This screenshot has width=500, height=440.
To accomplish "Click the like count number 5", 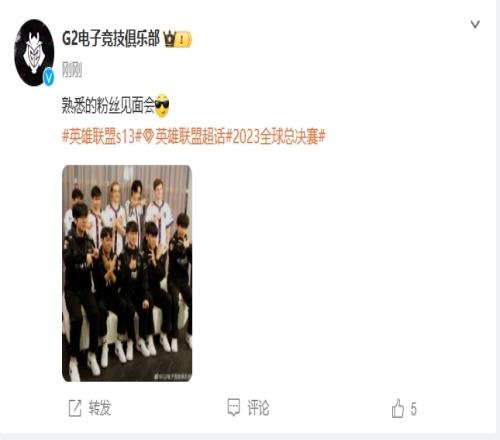I will pos(413,409).
